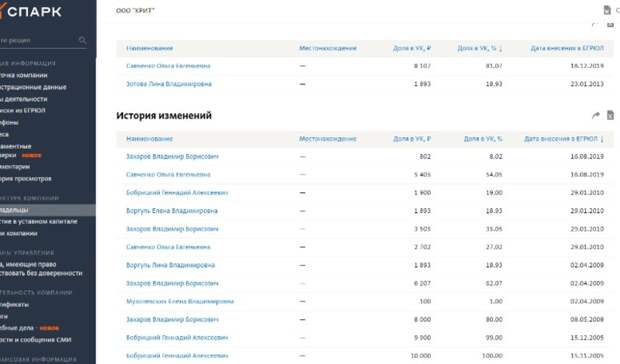Open the Мухолевских Елена Владимировна link

tap(180, 302)
